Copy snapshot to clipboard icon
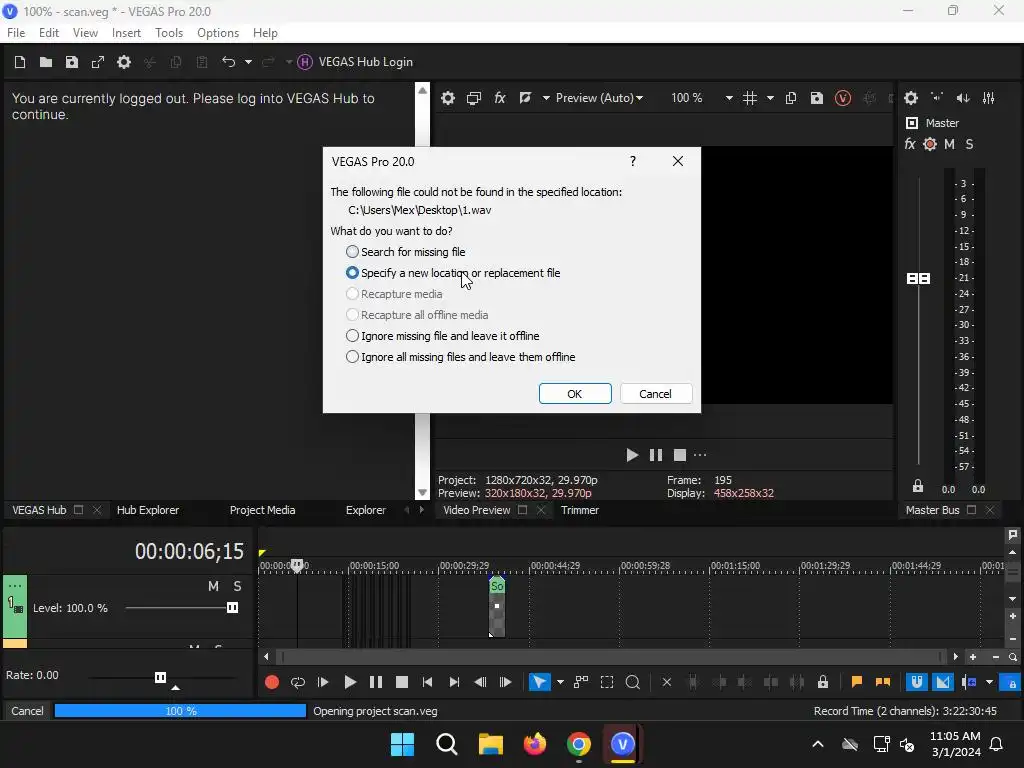Viewport: 1024px width, 768px height. tap(791, 98)
